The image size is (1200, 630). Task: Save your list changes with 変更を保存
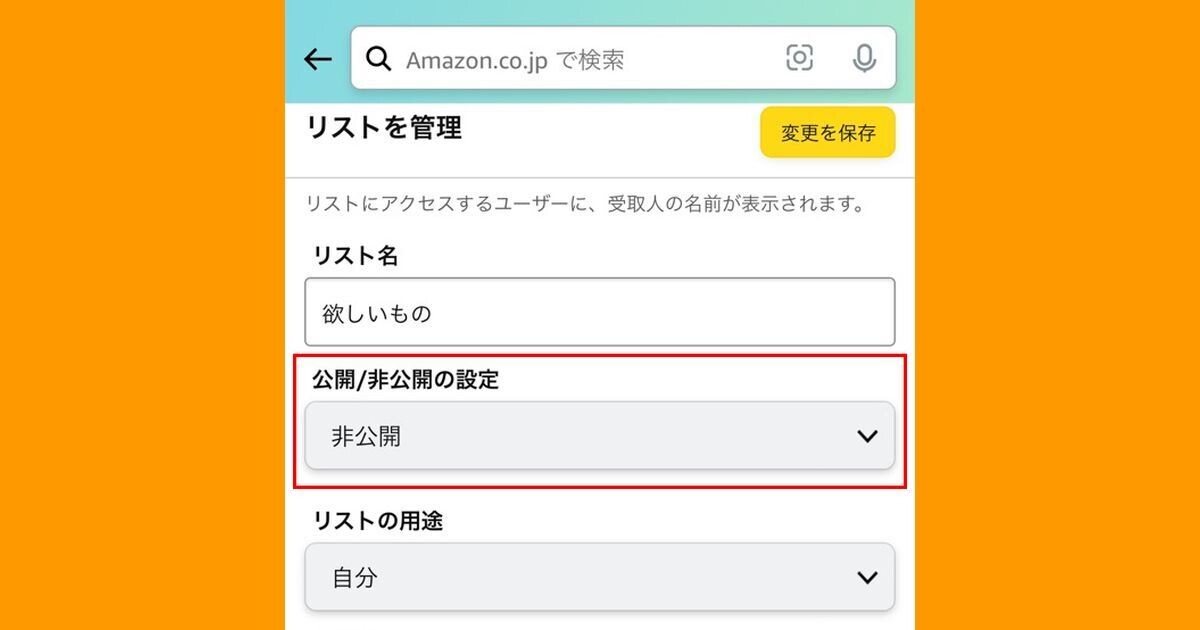828,131
